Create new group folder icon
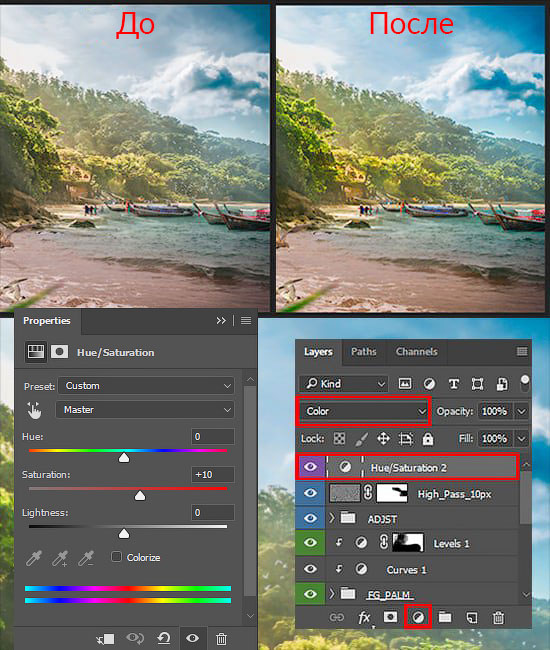 coord(445,617)
